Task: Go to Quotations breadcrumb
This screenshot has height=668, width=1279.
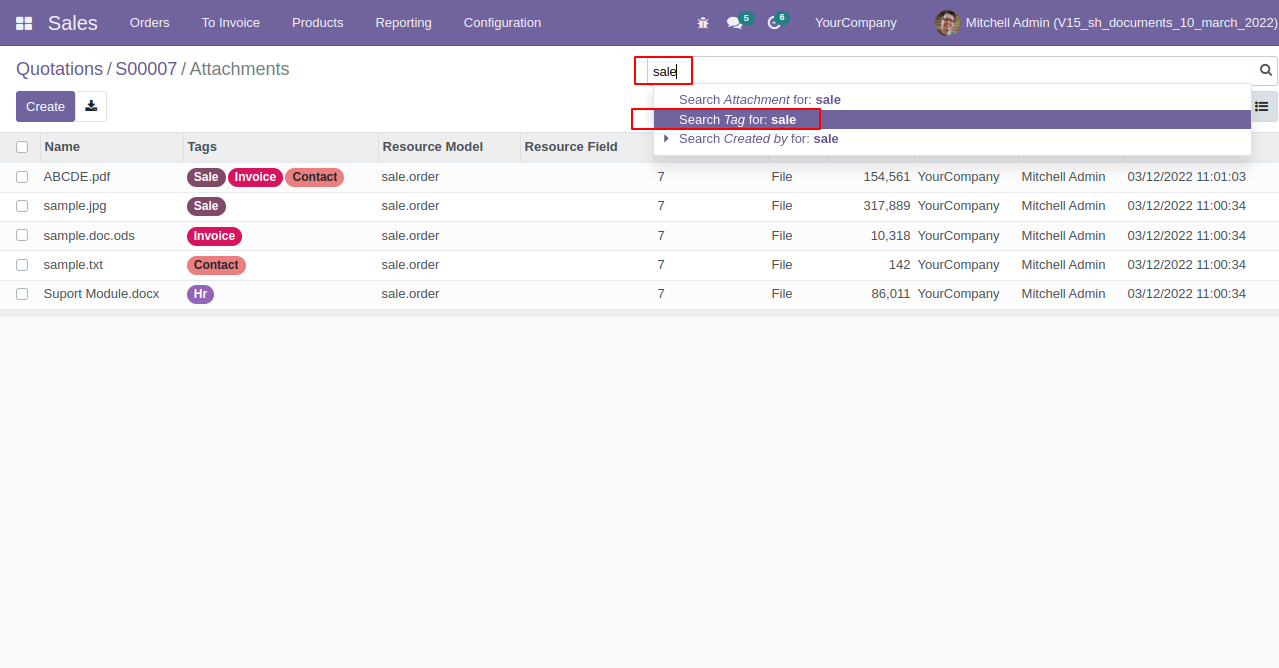Action: [59, 69]
